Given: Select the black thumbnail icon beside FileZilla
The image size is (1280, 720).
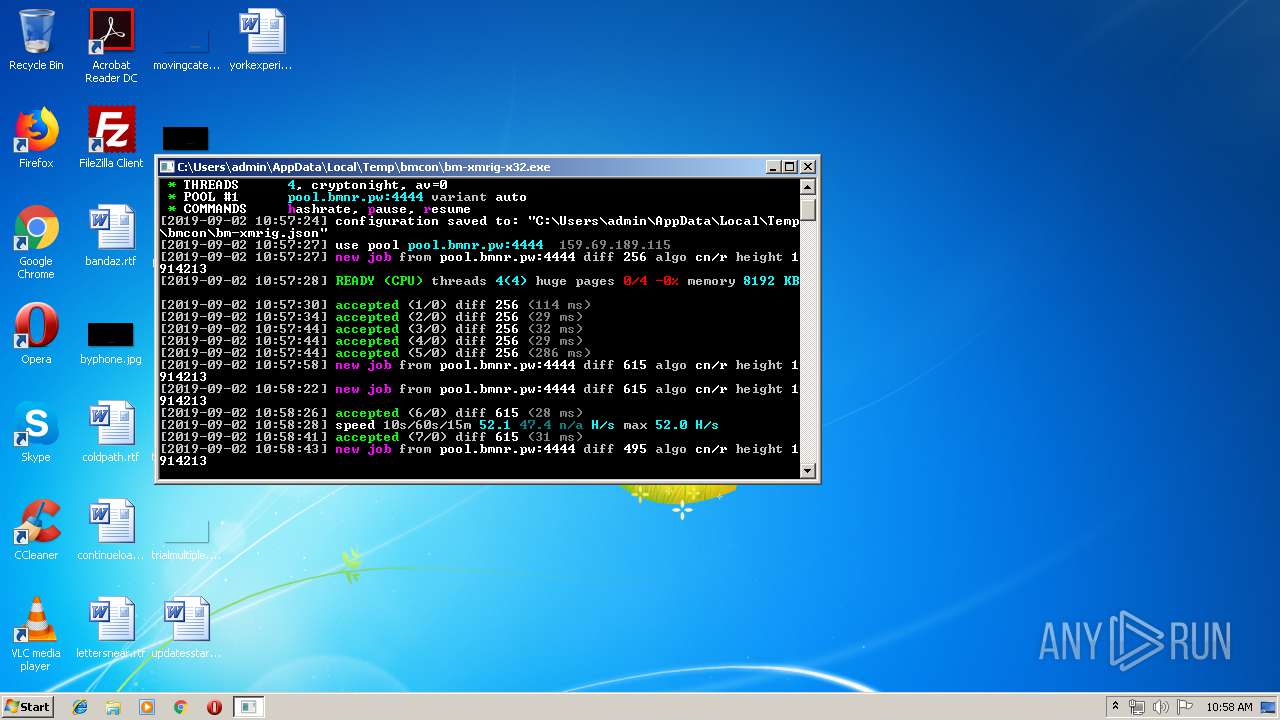Looking at the screenshot, I should (x=186, y=138).
